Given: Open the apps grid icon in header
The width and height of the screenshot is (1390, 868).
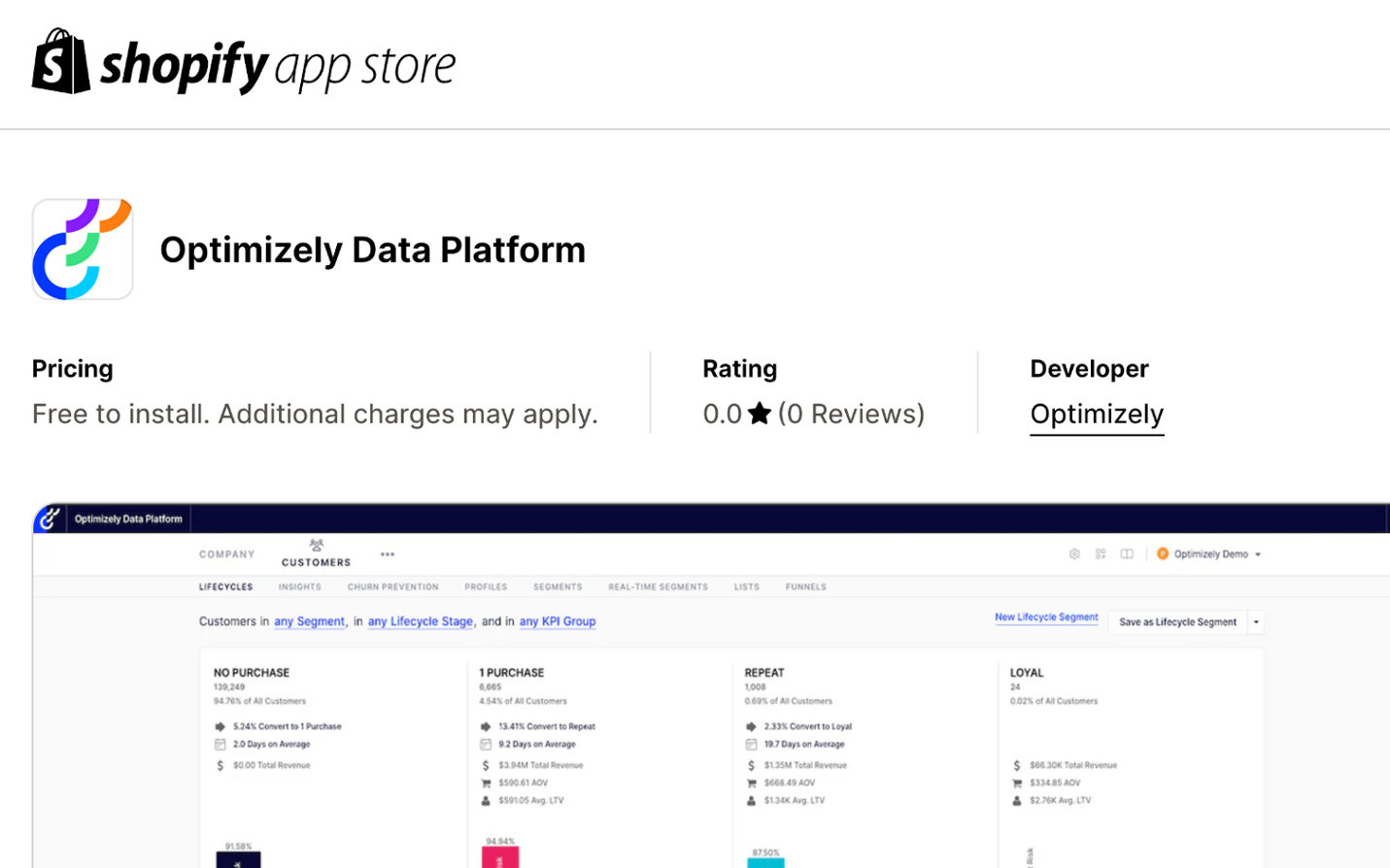Looking at the screenshot, I should click(1101, 554).
